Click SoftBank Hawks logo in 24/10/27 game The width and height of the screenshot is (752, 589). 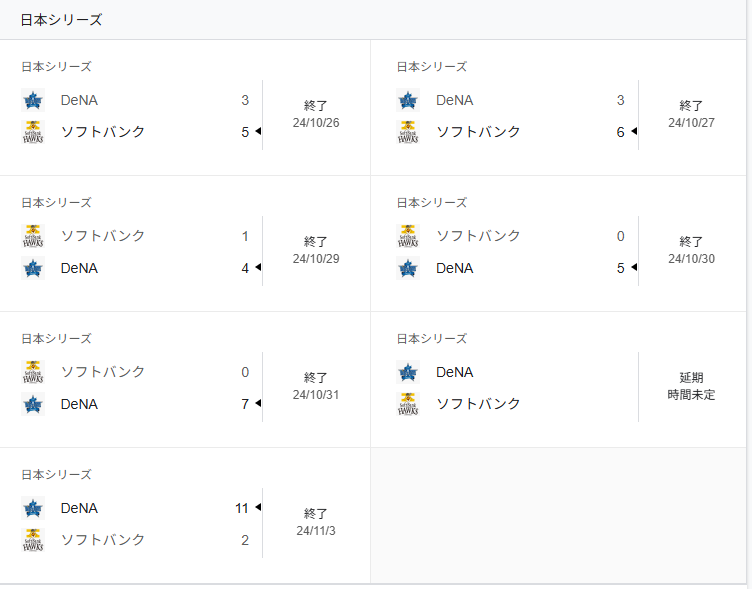(408, 132)
